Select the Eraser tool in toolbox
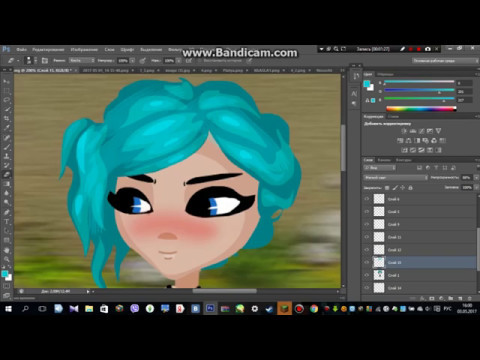This screenshot has width=480, height=360. point(6,174)
